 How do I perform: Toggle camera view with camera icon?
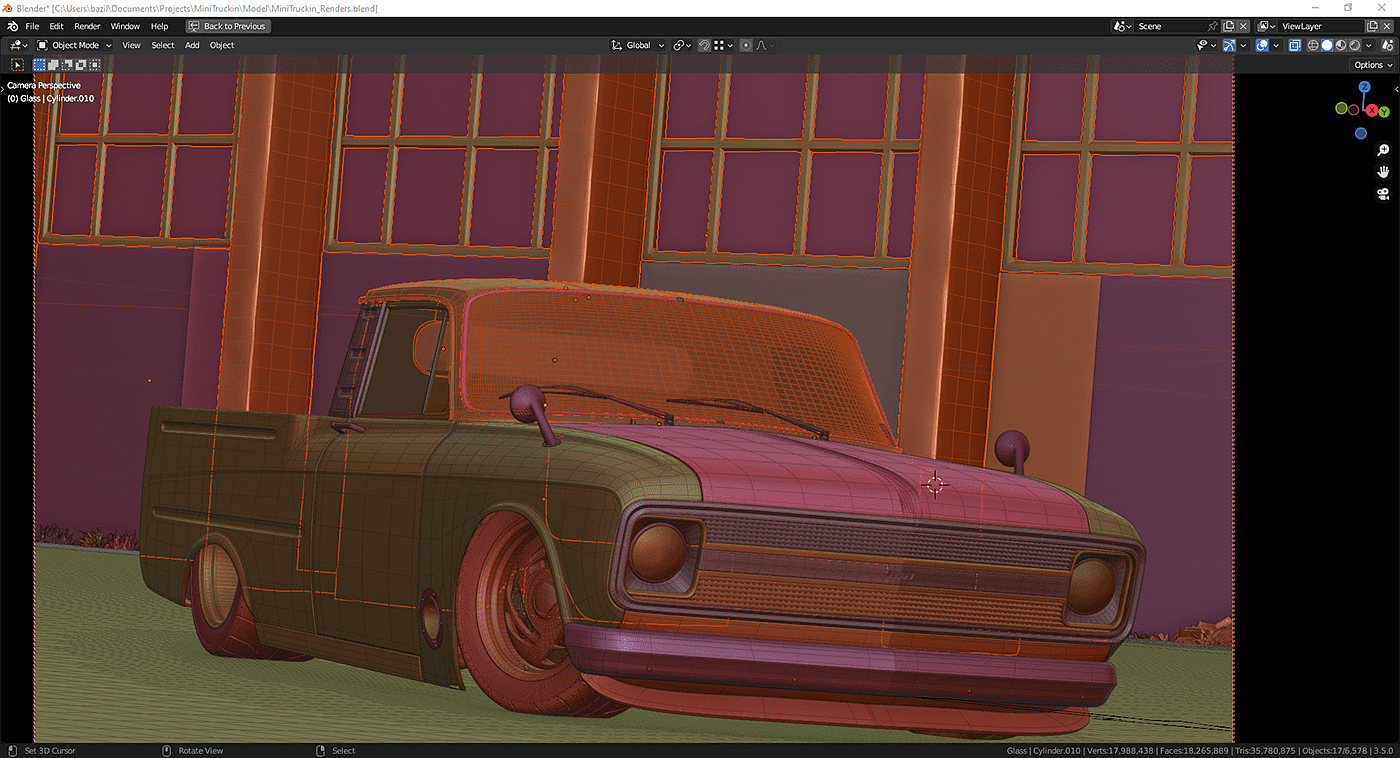click(x=1383, y=194)
